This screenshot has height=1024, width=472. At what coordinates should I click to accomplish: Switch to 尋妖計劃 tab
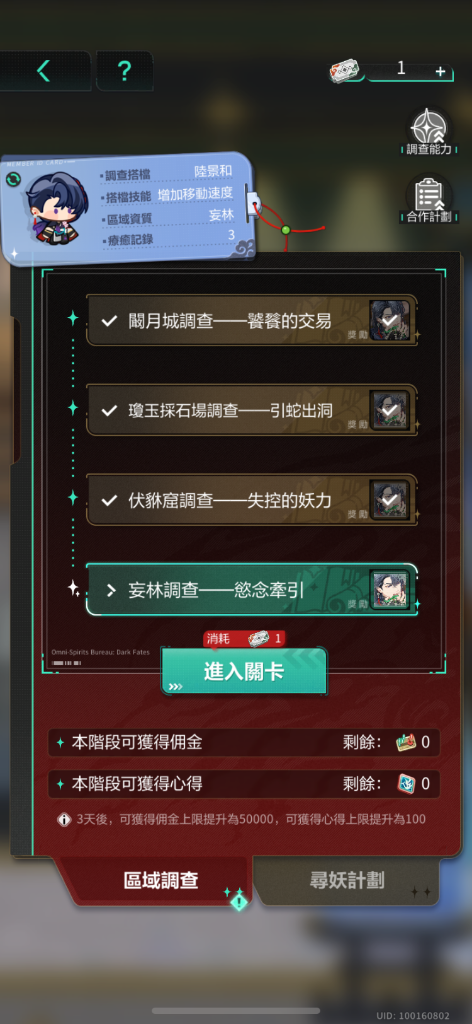pyautogui.click(x=347, y=880)
